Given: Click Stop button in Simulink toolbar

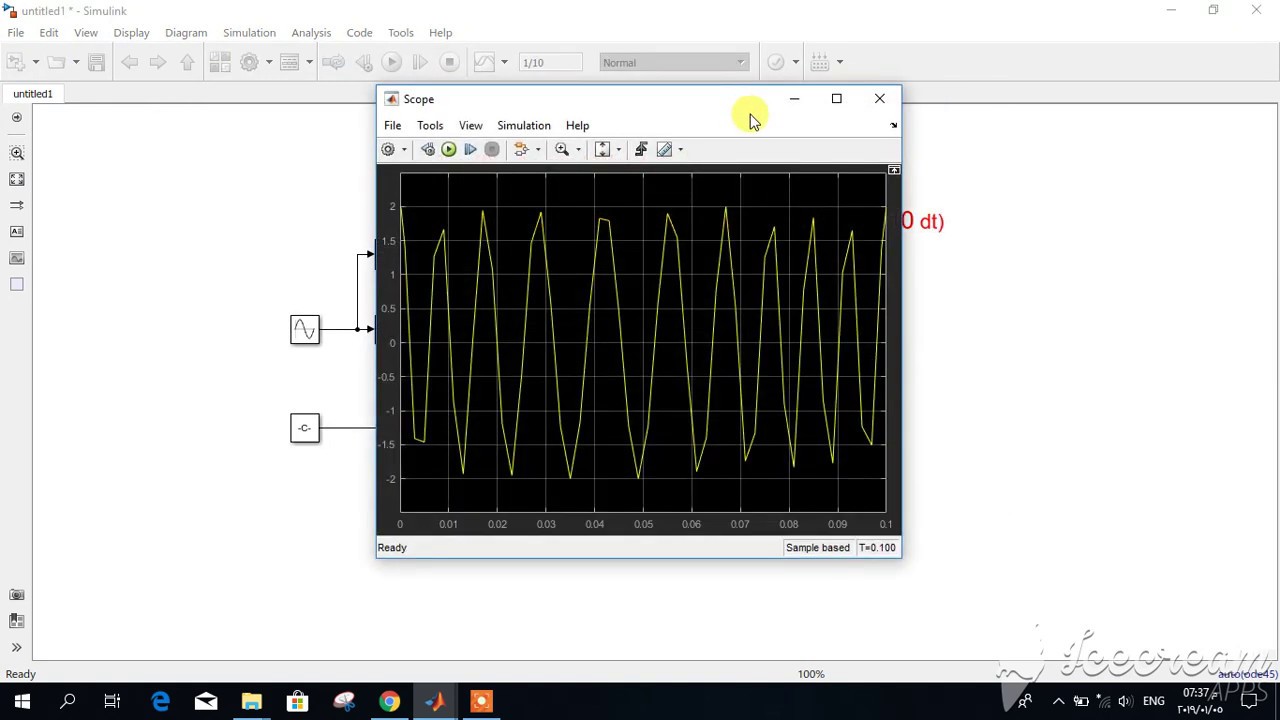Looking at the screenshot, I should (x=449, y=62).
